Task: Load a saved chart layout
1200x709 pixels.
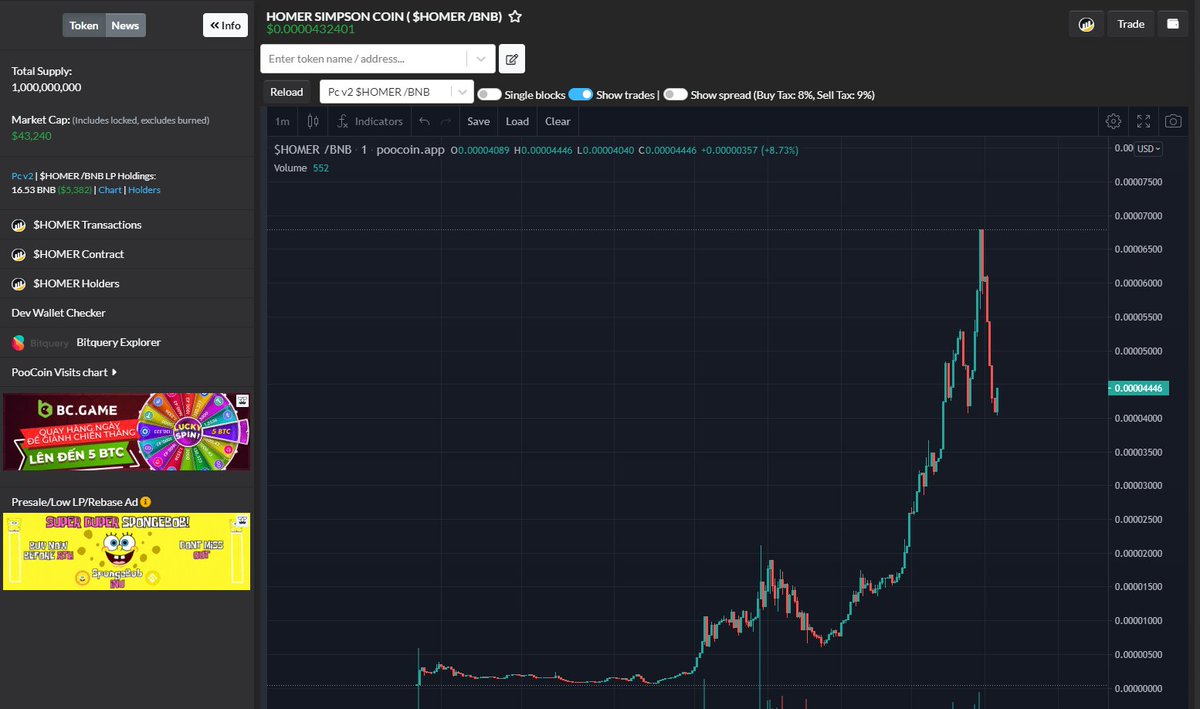Action: (517, 121)
